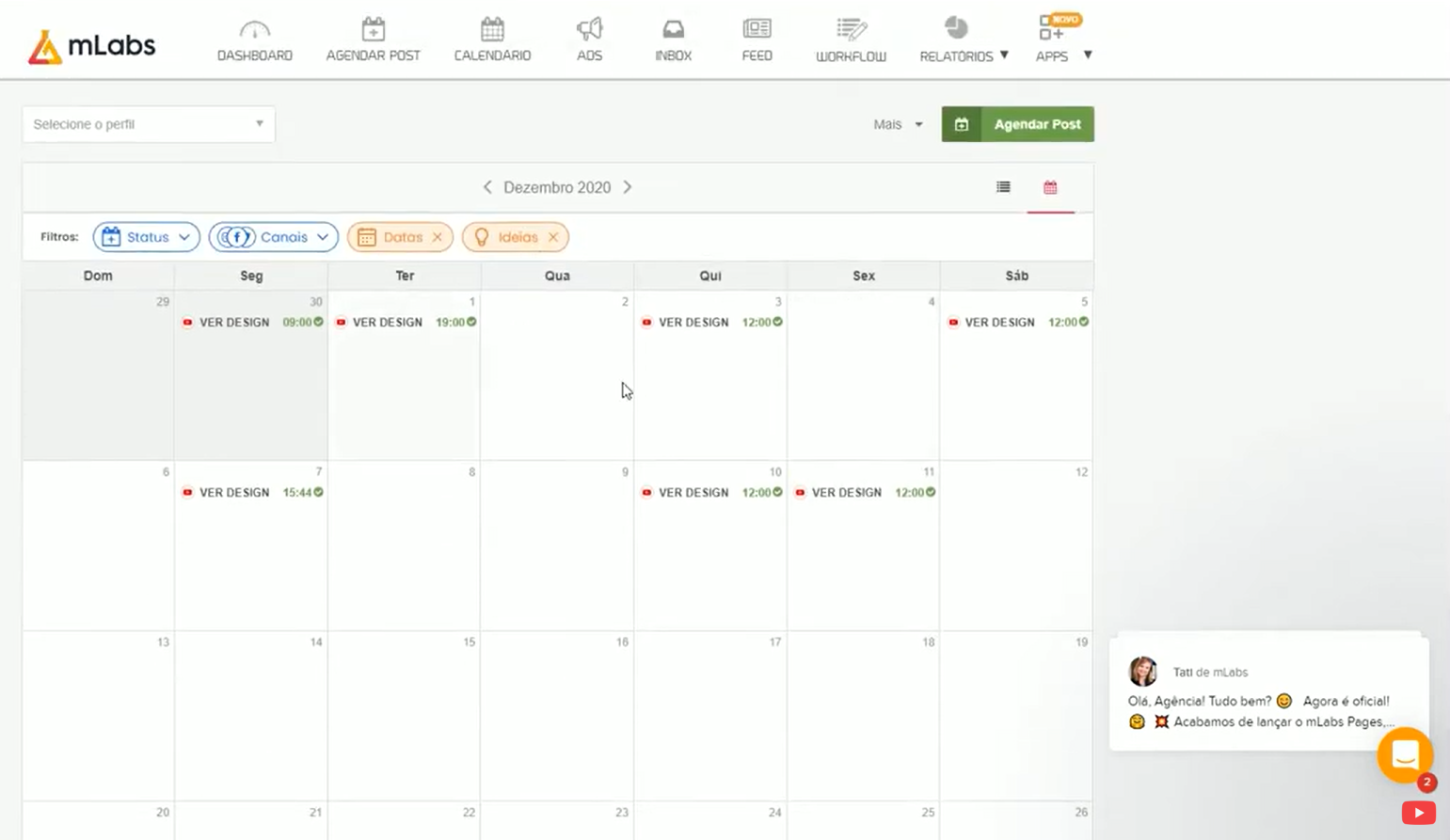This screenshot has width=1450, height=840.
Task: Switch to list view icon
Action: 1003,187
